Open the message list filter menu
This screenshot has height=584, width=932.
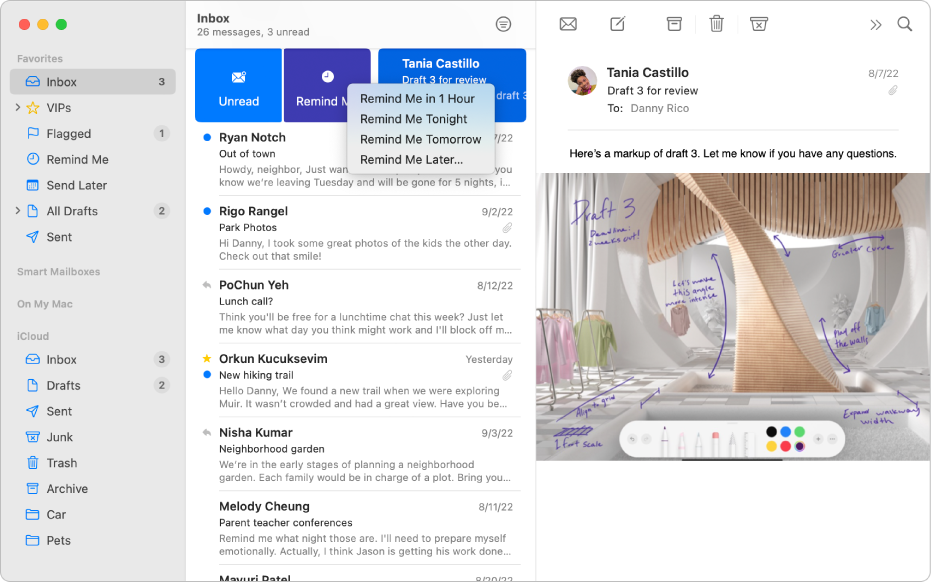(x=503, y=23)
